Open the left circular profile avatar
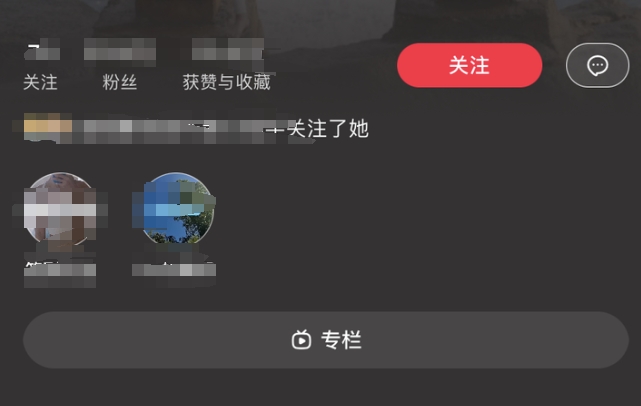641x406 pixels. [60, 209]
